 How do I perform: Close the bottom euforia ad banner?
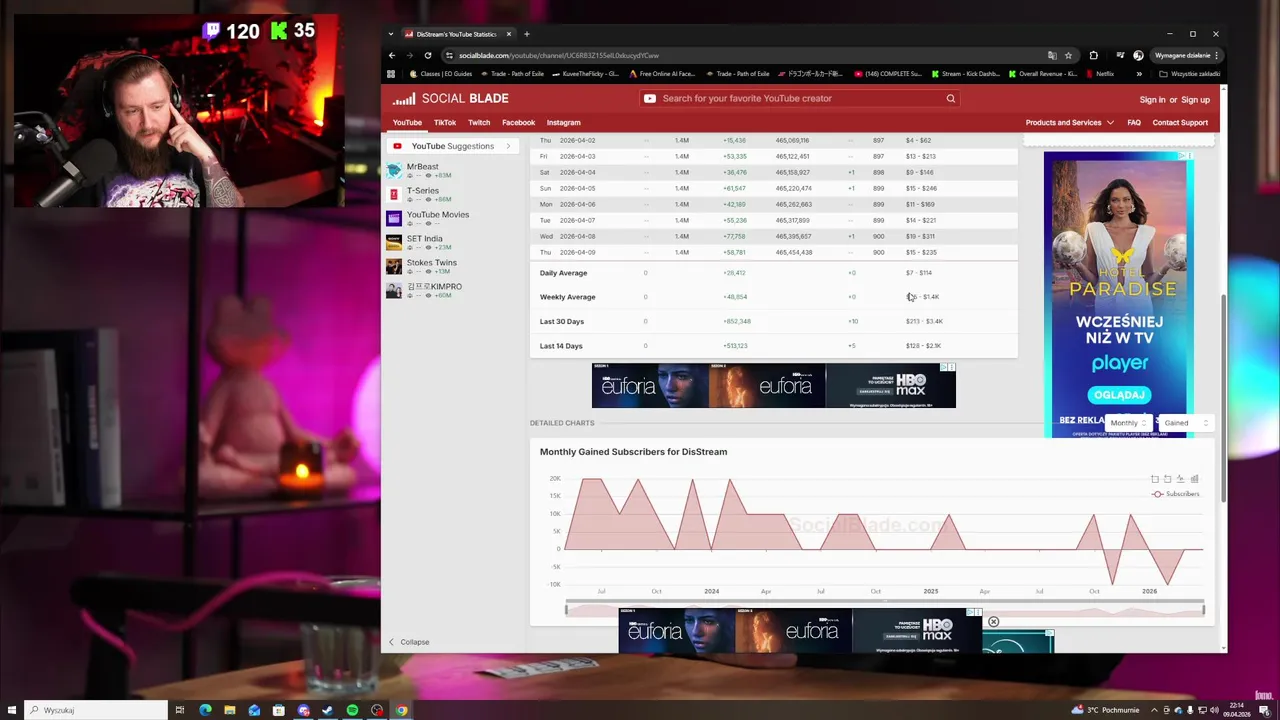tap(993, 622)
